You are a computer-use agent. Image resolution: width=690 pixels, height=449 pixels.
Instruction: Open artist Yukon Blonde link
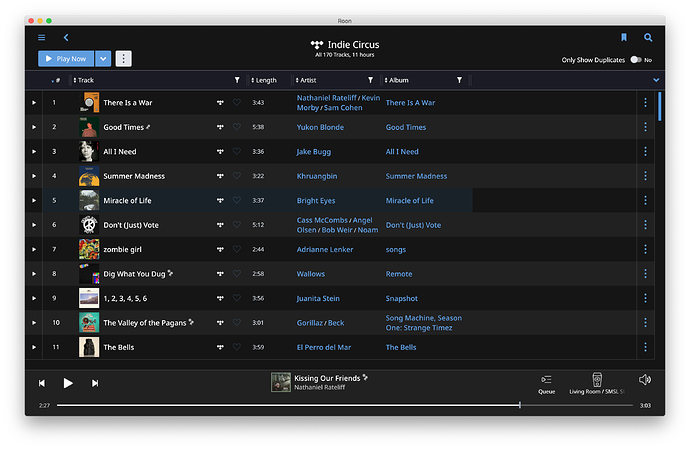[x=320, y=127]
